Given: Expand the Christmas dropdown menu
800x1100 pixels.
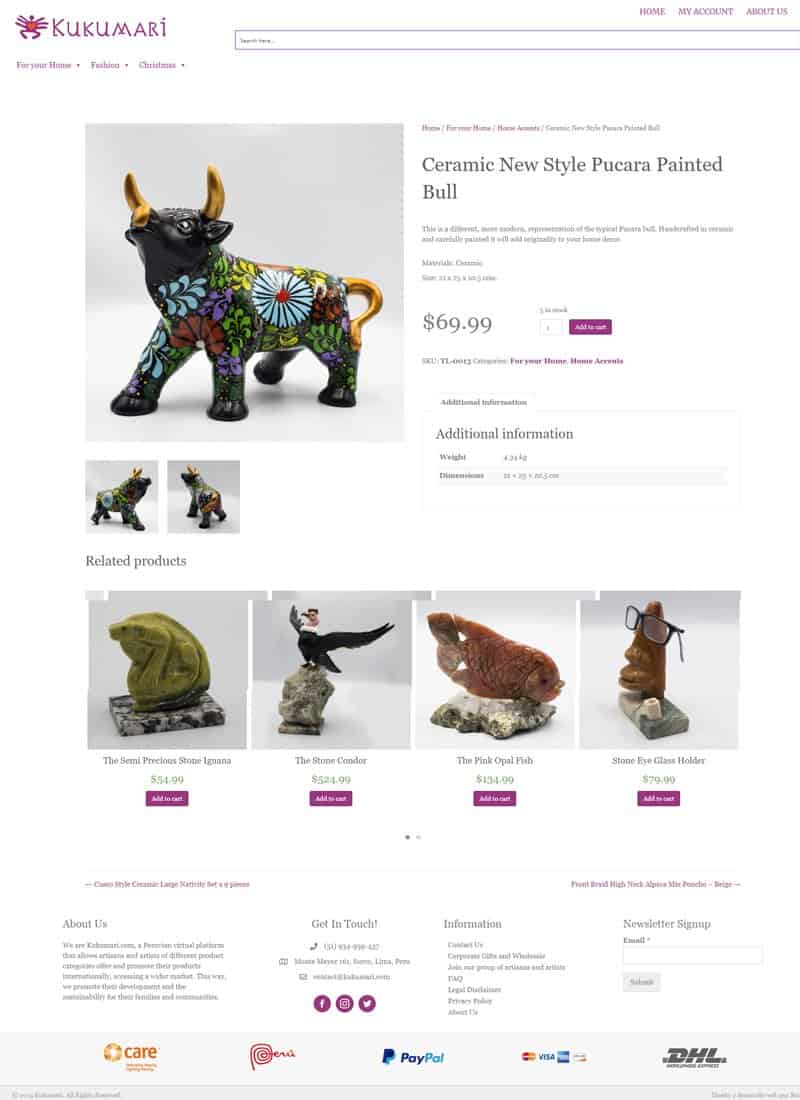Looking at the screenshot, I should pos(161,65).
